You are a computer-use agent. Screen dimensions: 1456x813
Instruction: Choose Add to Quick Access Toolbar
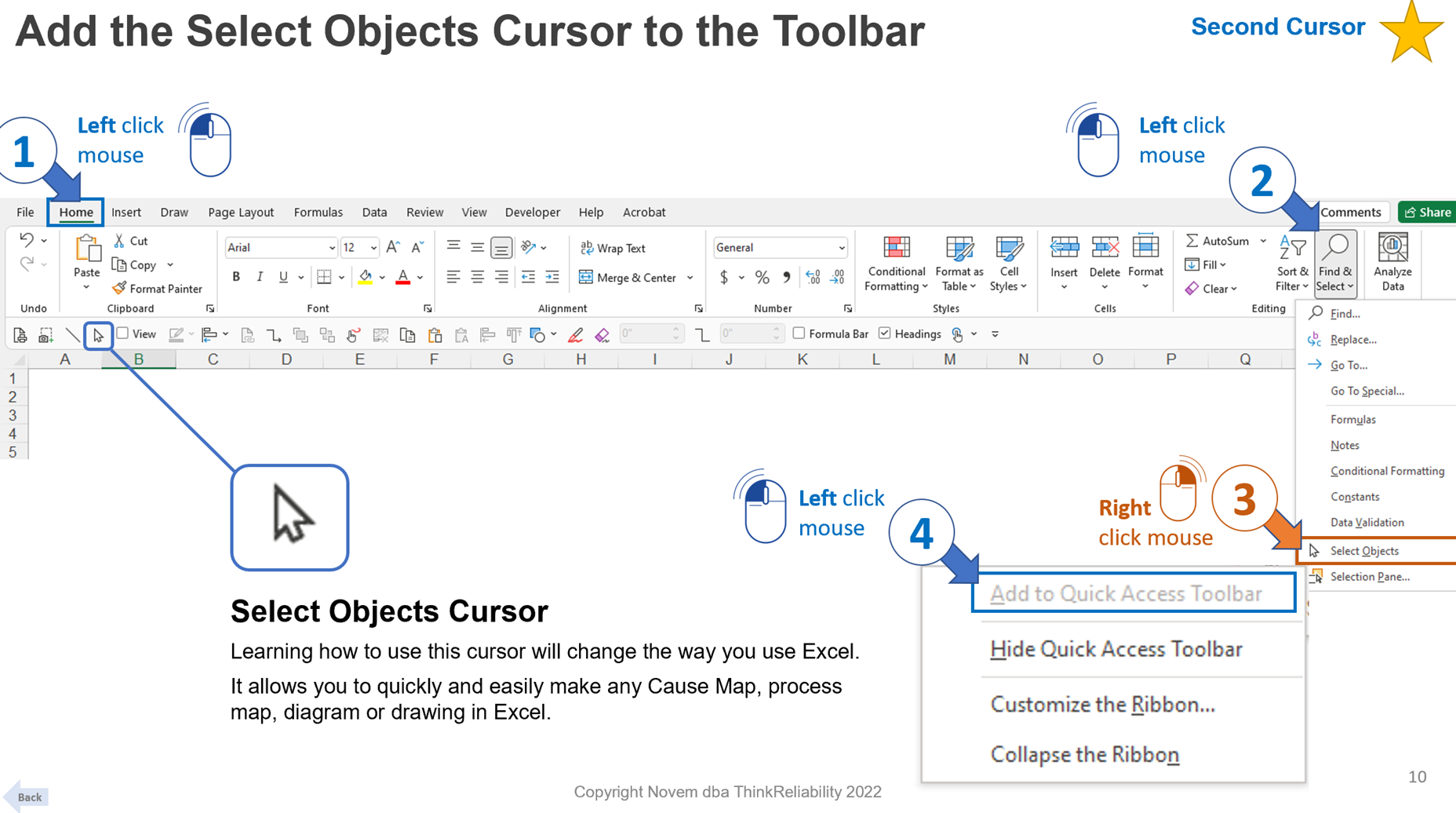point(1125,593)
